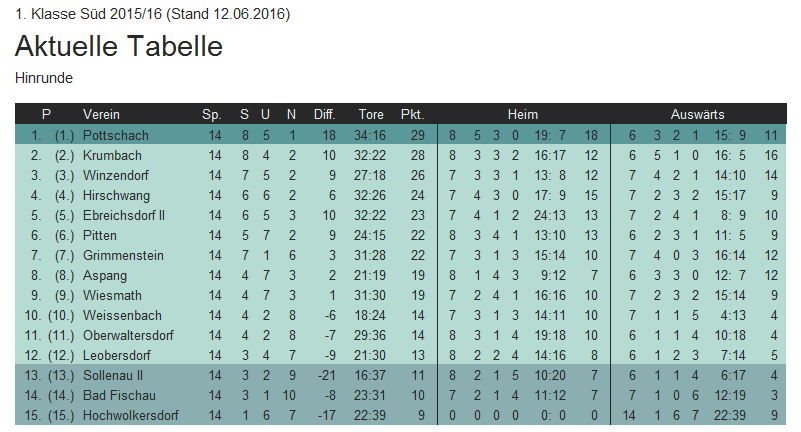Click the Verein column header
This screenshot has width=801, height=432.
102,114
